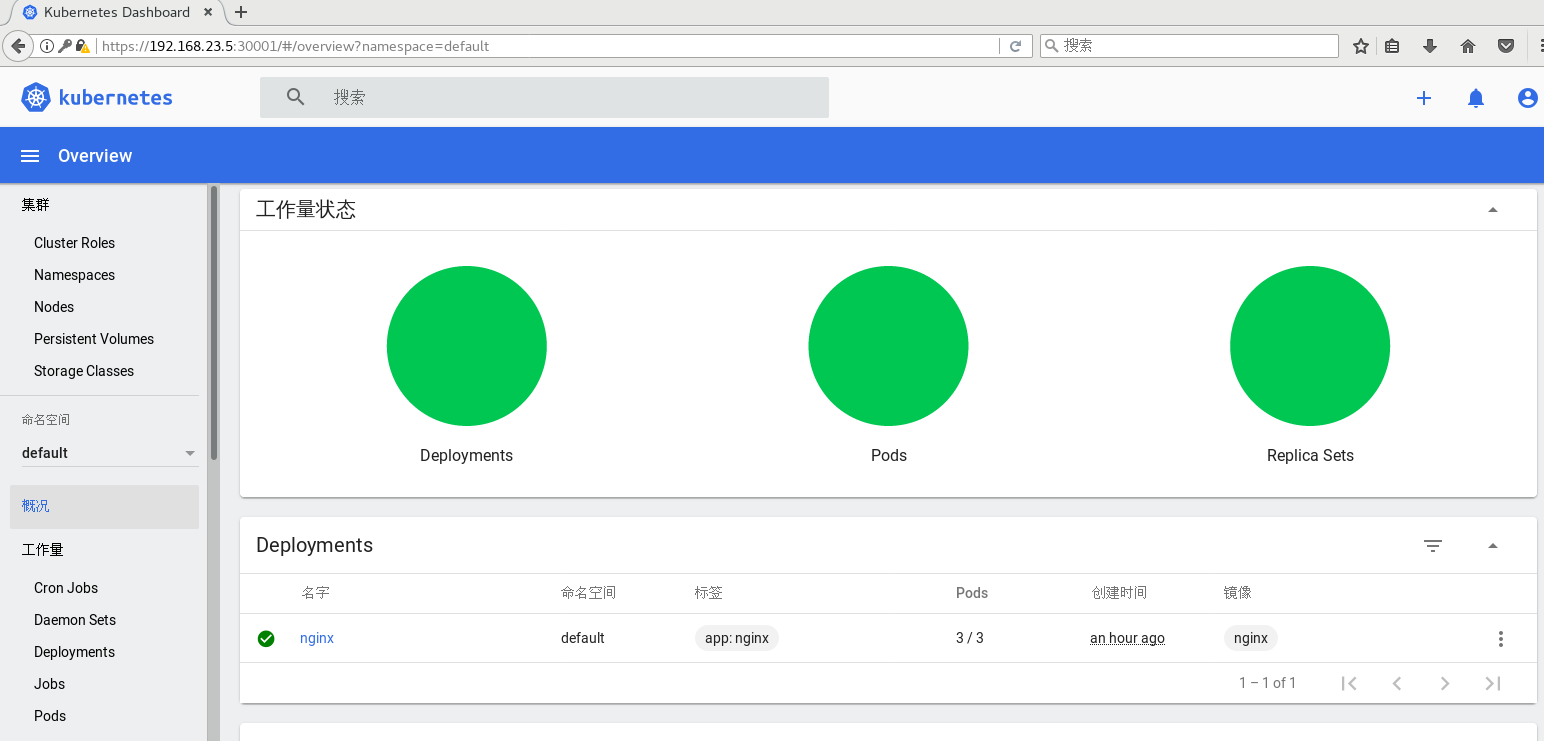The image size is (1544, 741).
Task: Click the browser back arrow
Action: tap(18, 46)
